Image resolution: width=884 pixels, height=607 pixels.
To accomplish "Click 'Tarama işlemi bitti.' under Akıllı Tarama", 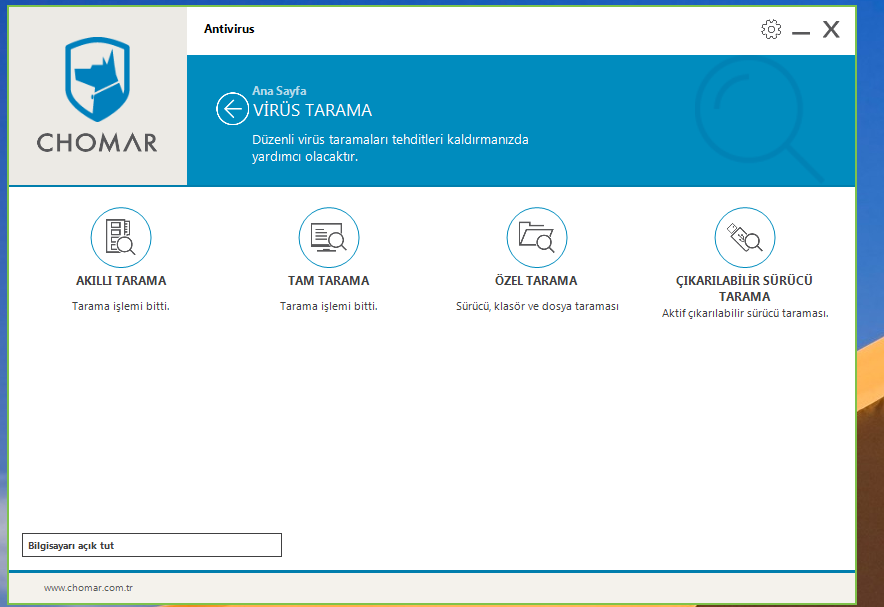I will point(121,306).
